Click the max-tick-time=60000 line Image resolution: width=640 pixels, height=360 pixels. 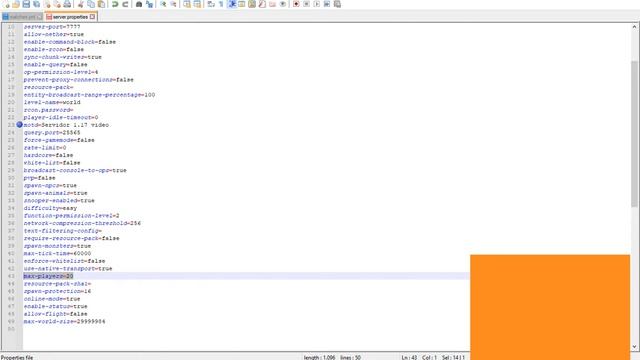point(57,253)
